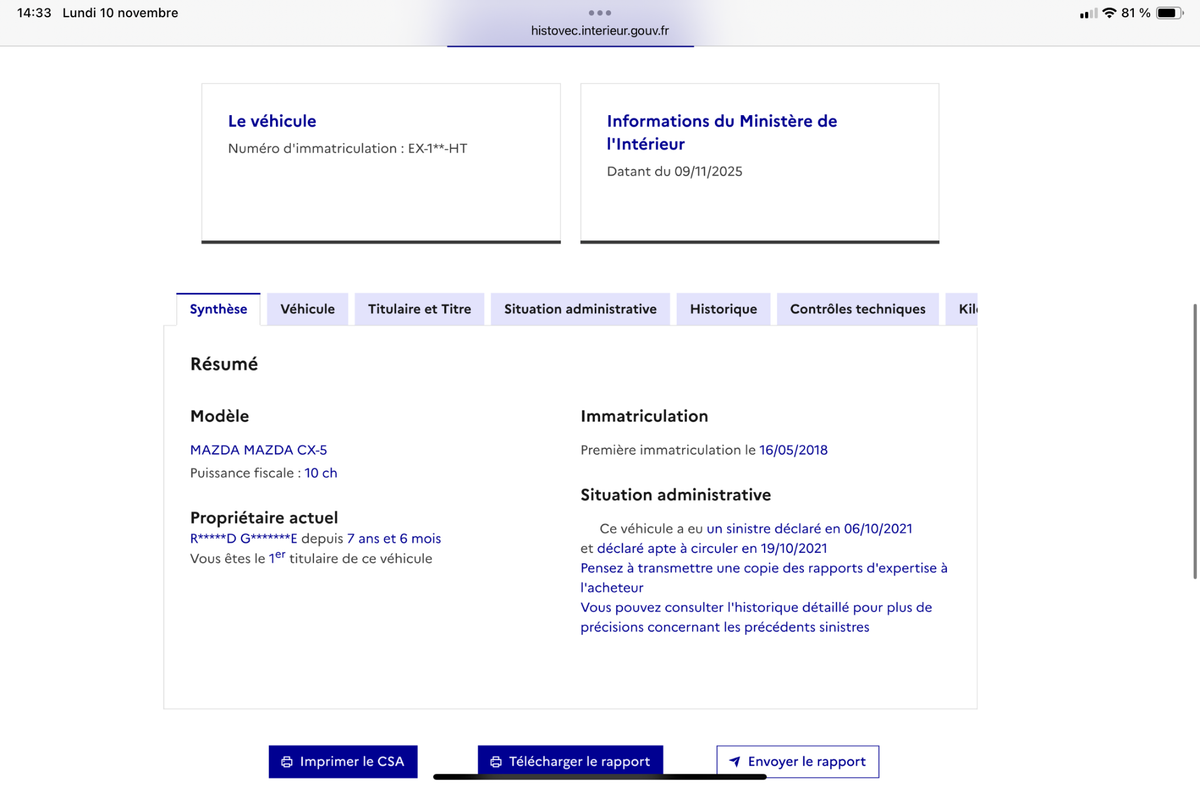This screenshot has height=788, width=1200.
Task: Click 'déclaré apte à circuler en 19/10/2021'
Action: [712, 548]
